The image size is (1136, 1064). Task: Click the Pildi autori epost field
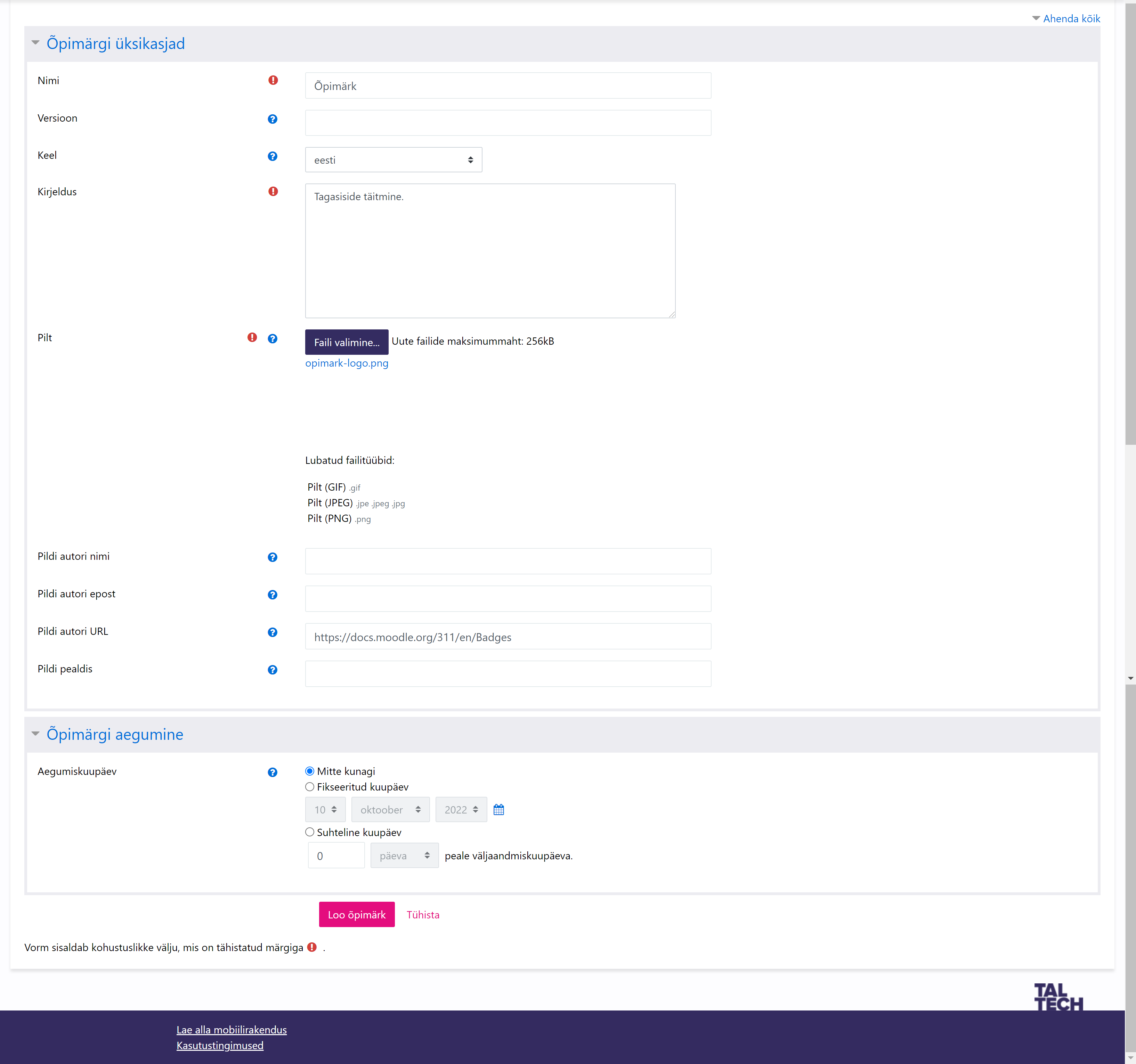pyautogui.click(x=508, y=598)
